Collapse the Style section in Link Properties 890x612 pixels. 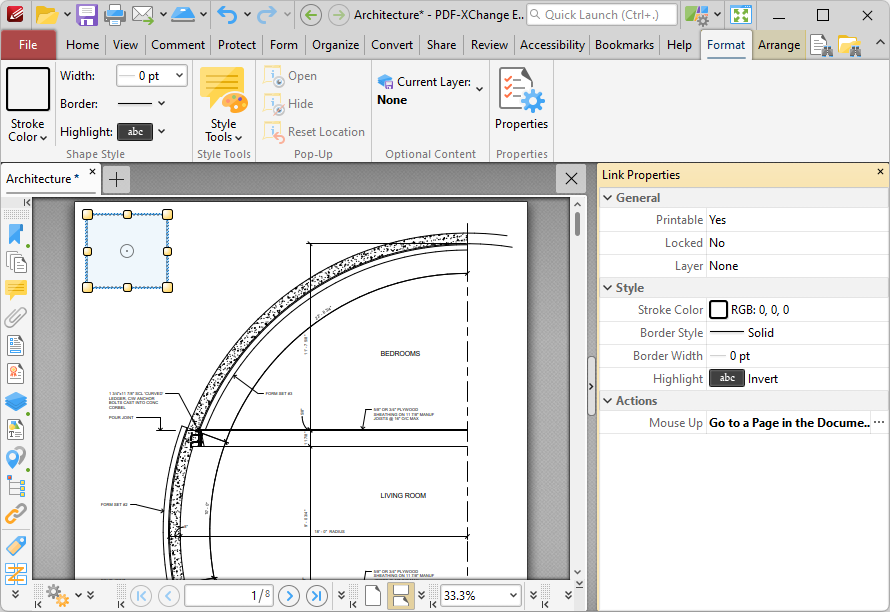[x=608, y=288]
